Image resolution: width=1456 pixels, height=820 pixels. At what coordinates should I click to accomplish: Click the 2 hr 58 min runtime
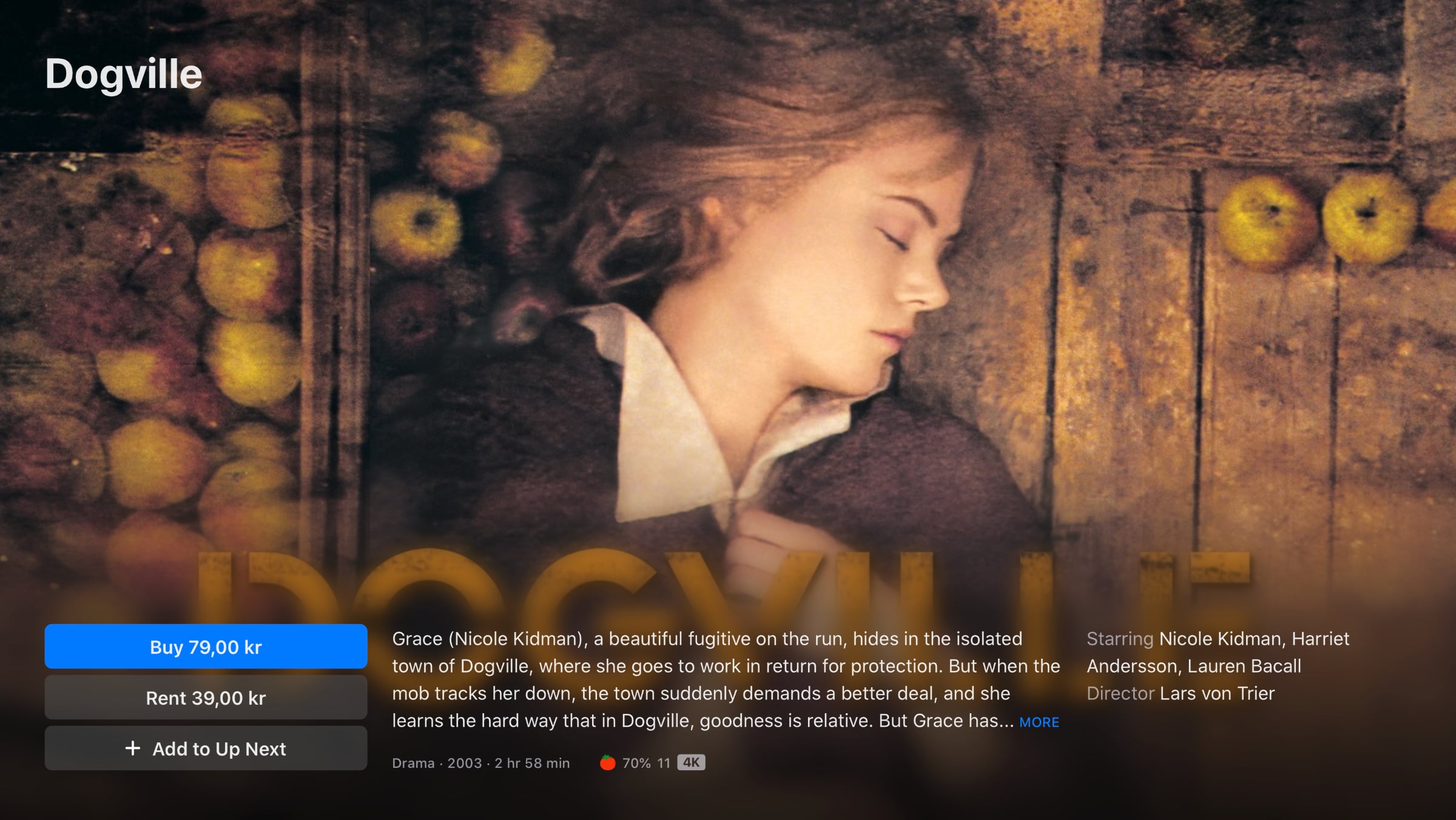[532, 763]
